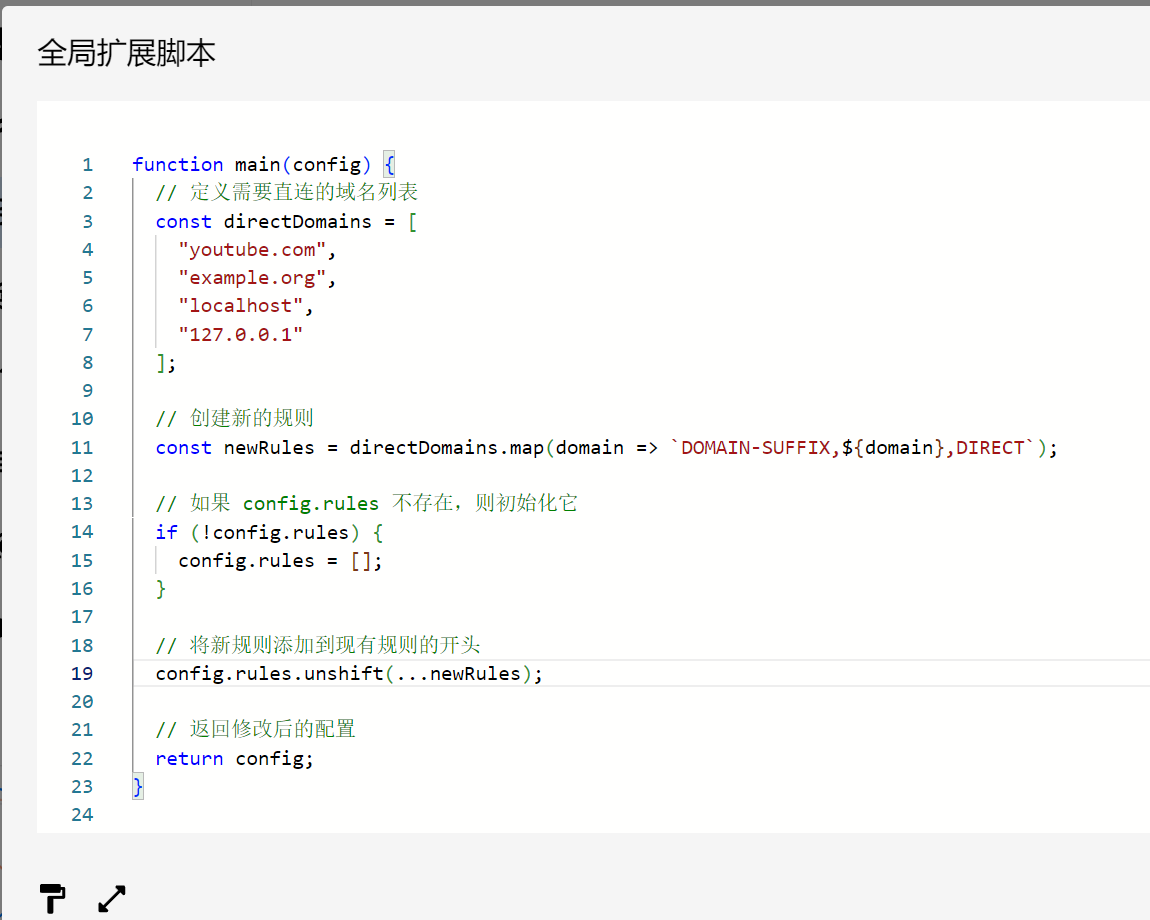Click line number 19 in the gutter
Viewport: 1150px width, 920px height.
pyautogui.click(x=82, y=673)
